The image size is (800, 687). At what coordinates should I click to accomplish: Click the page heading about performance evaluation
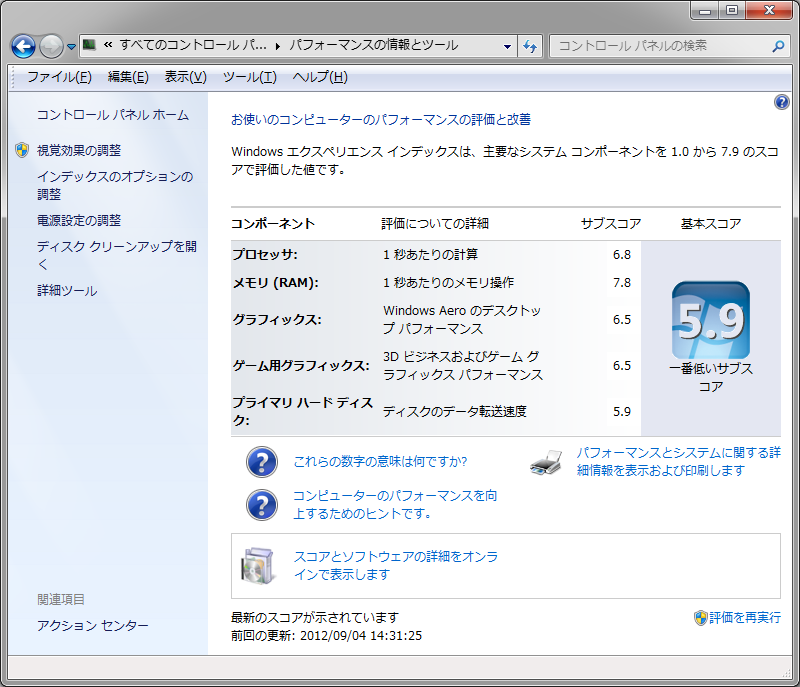pos(381,120)
